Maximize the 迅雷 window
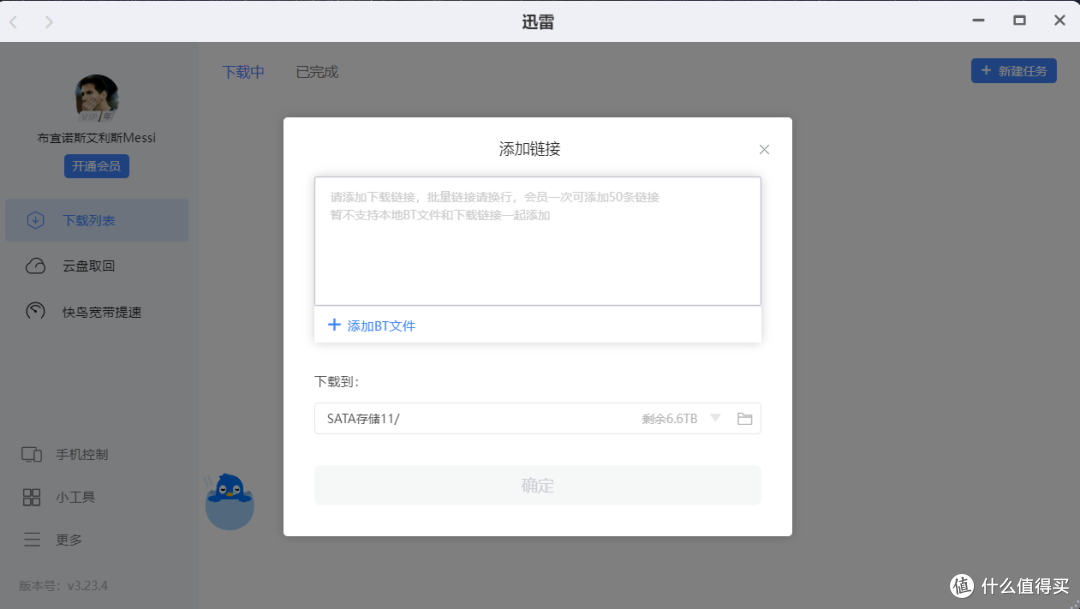Screen dimensions: 1080x609 (1019, 21)
